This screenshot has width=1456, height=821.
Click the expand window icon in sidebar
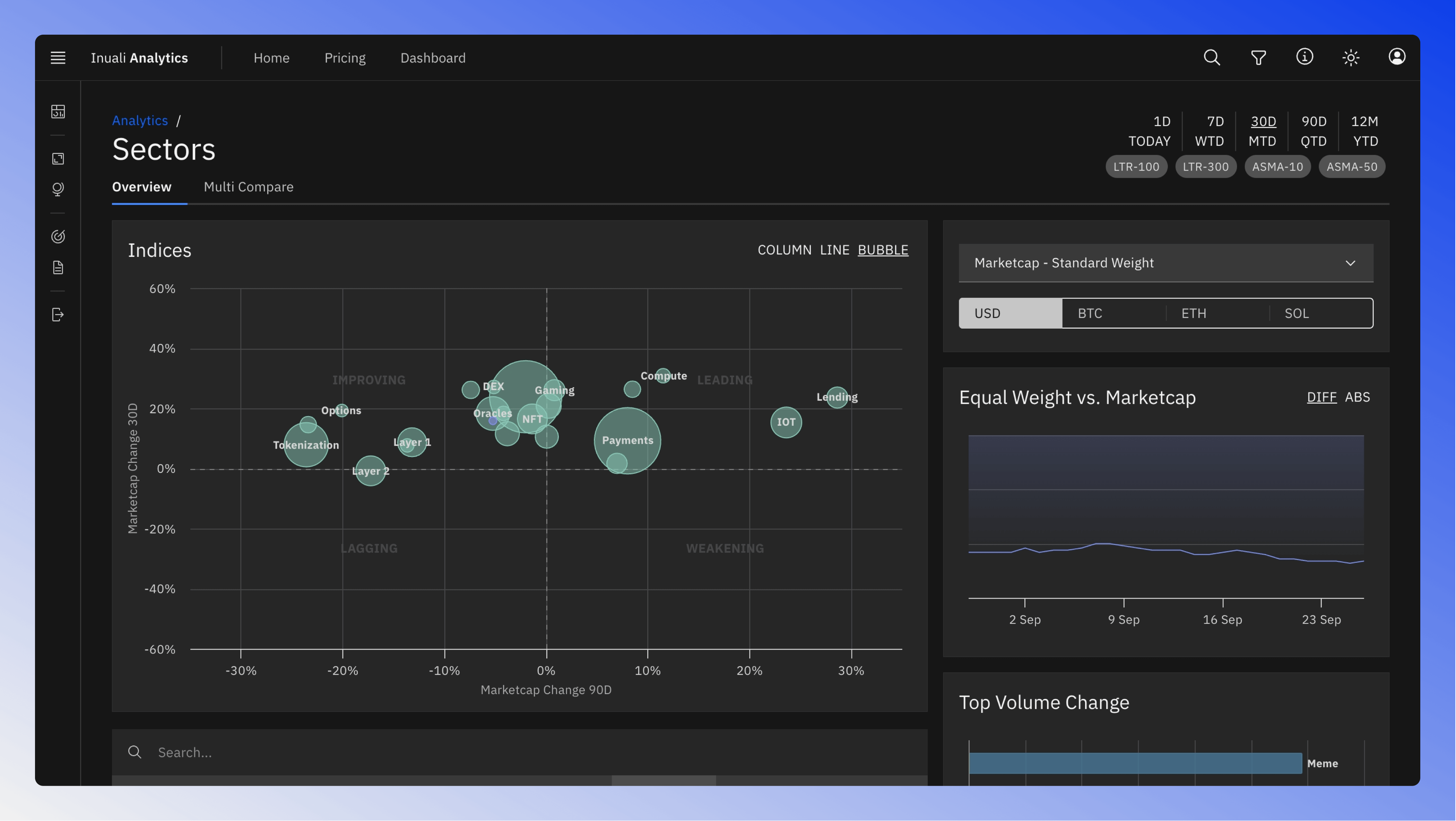(58, 159)
